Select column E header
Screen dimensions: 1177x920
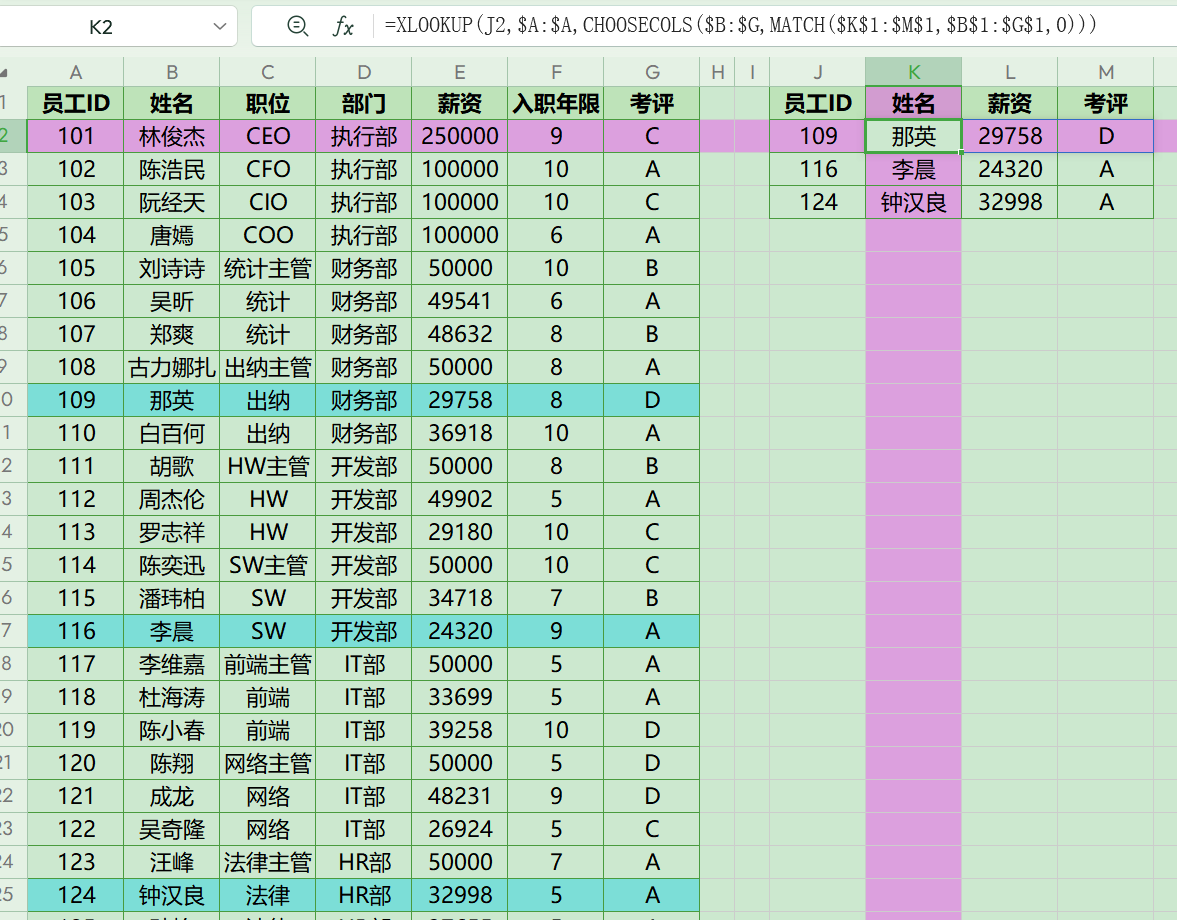(x=460, y=73)
